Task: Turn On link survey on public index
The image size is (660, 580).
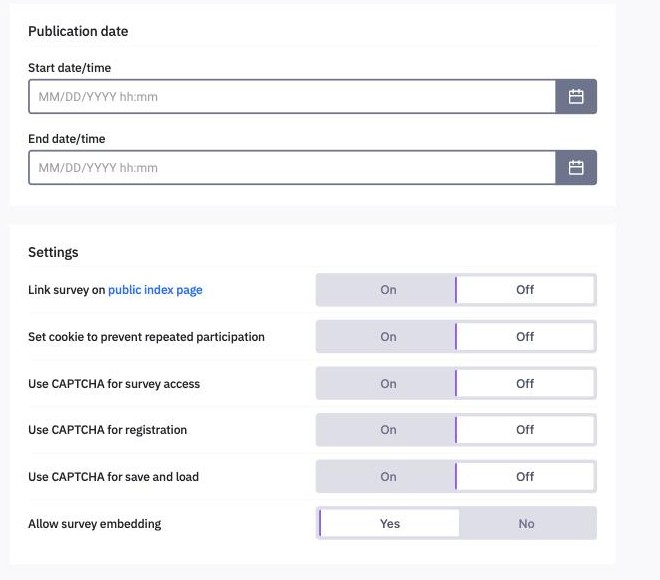Action: pyautogui.click(x=386, y=290)
